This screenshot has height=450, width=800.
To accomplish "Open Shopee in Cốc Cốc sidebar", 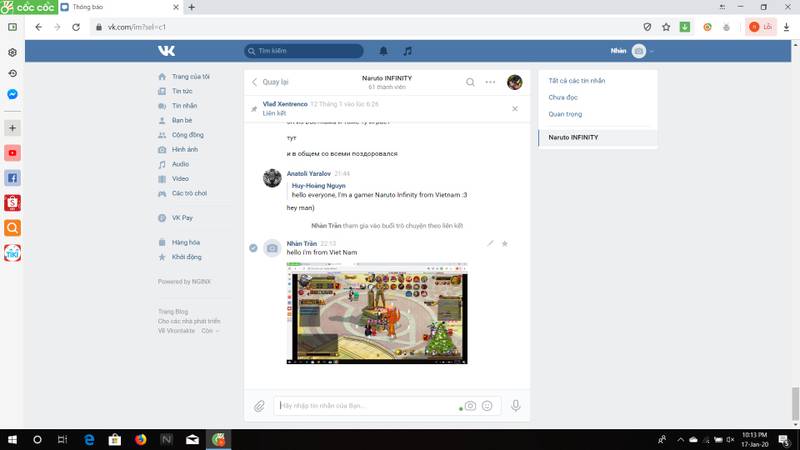I will click(12, 203).
